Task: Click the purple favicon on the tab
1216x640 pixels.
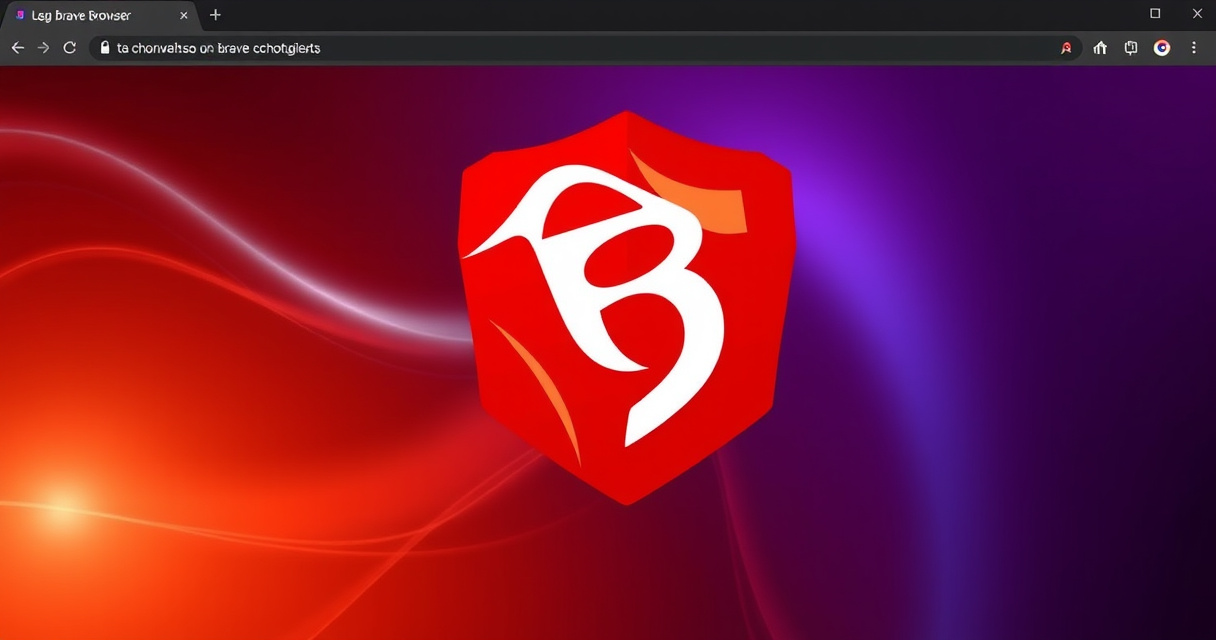Action: (20, 16)
